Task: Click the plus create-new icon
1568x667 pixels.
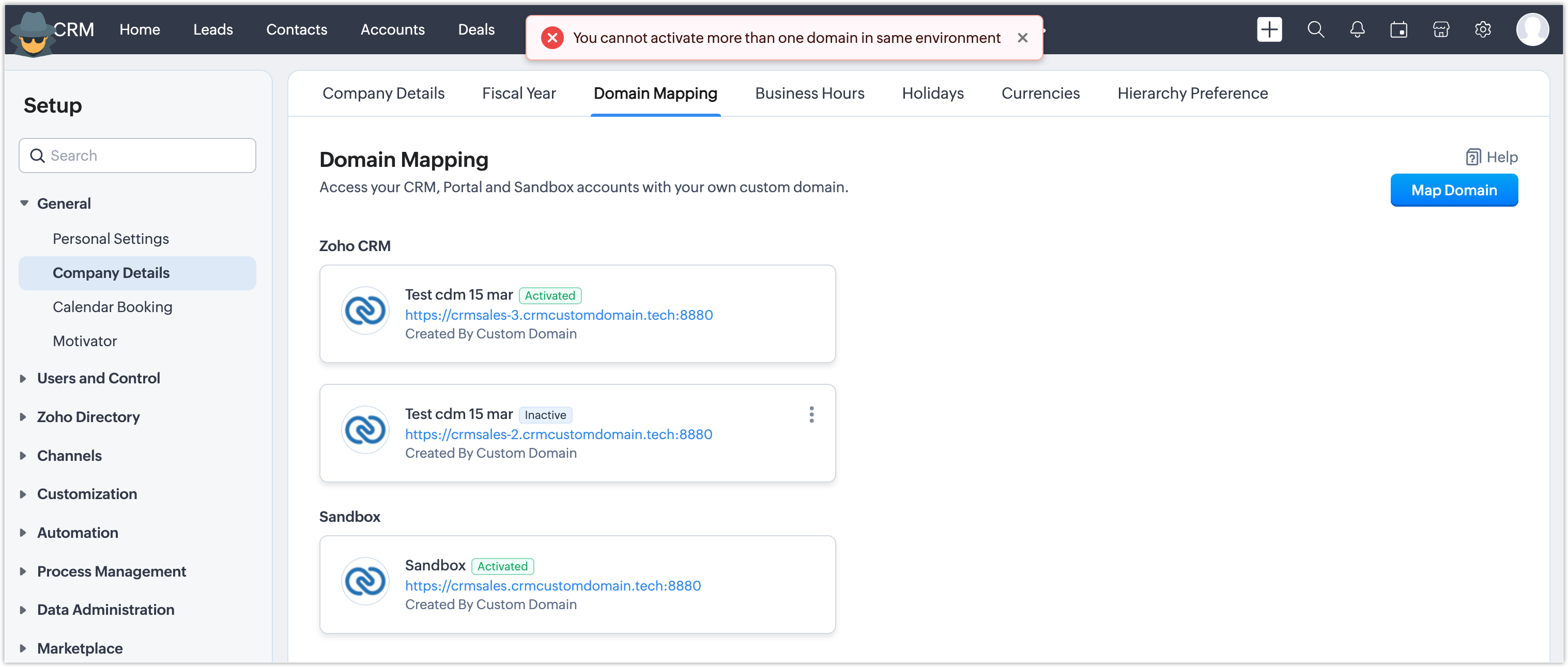Action: click(x=1269, y=29)
